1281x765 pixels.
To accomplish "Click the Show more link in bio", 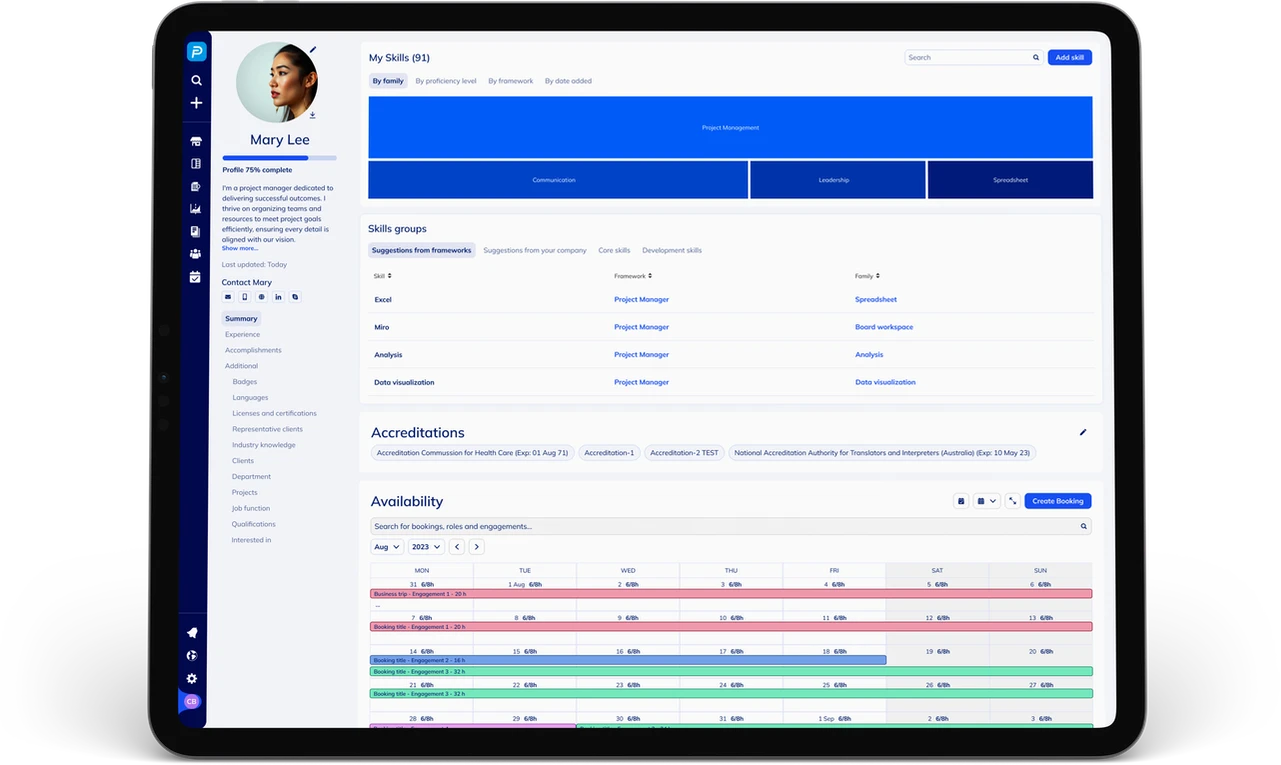I will [x=240, y=248].
